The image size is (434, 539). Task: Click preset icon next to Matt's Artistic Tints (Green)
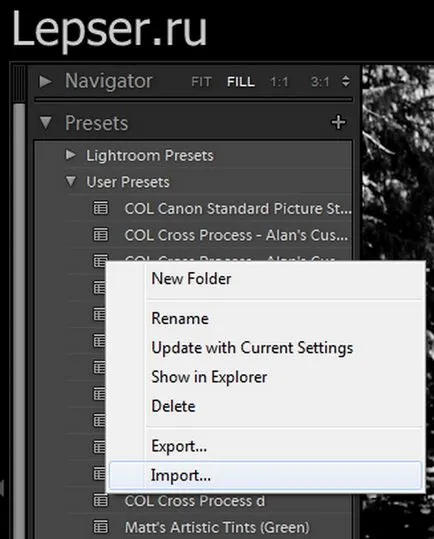click(101, 527)
